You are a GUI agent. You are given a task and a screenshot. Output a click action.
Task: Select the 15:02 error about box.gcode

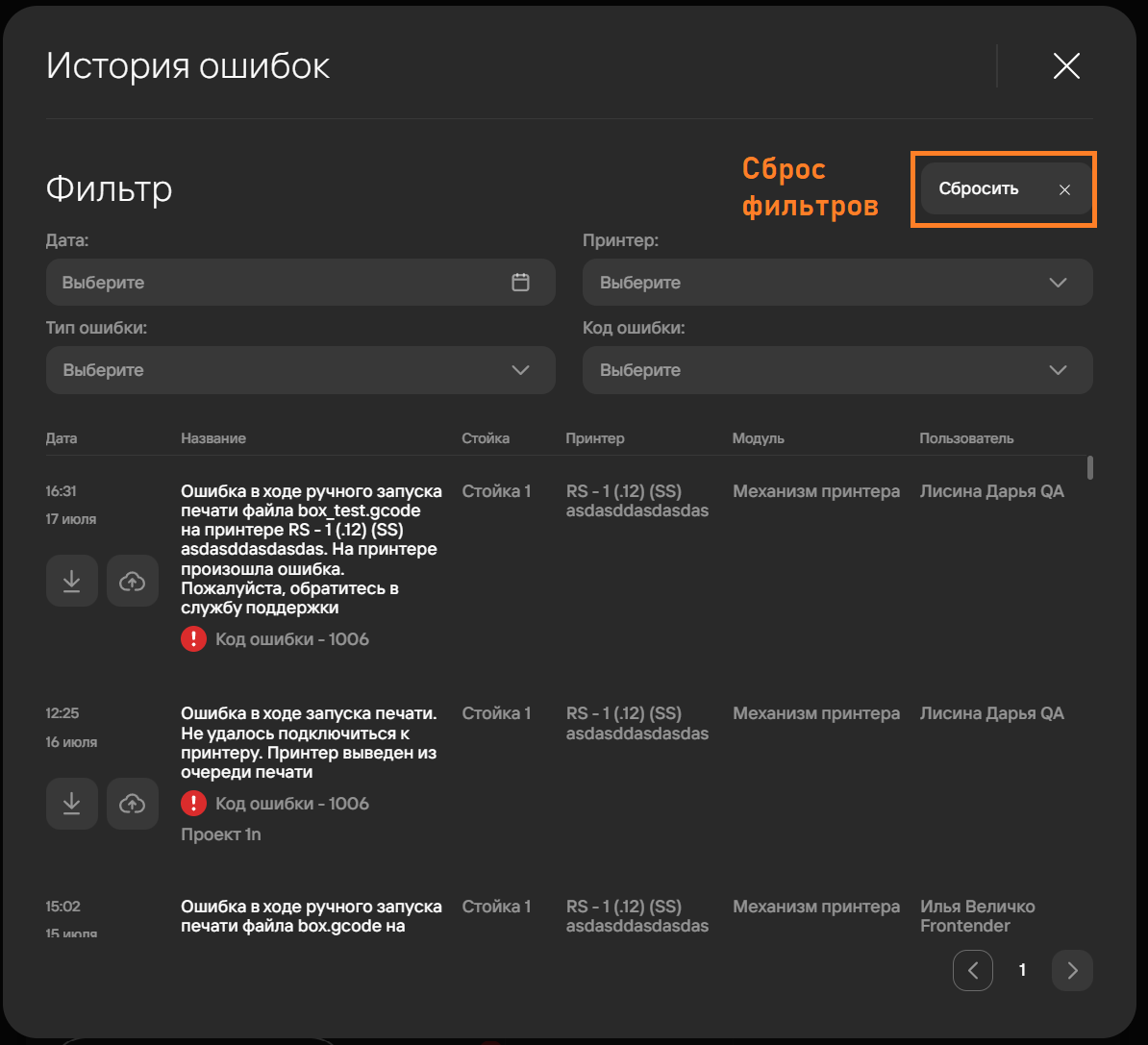pos(312,916)
